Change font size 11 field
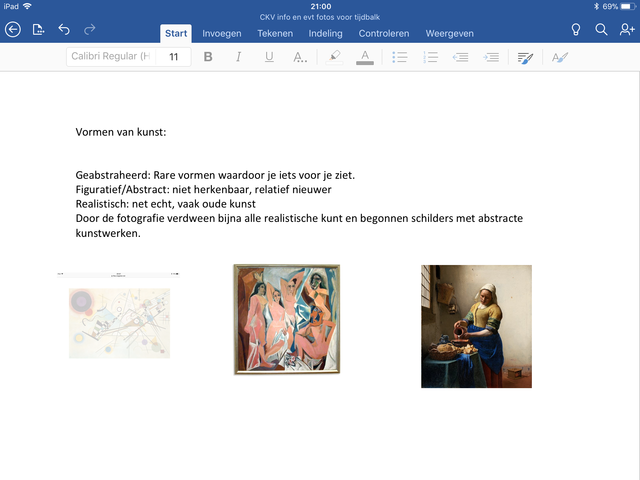The height and width of the screenshot is (480, 640). (173, 57)
